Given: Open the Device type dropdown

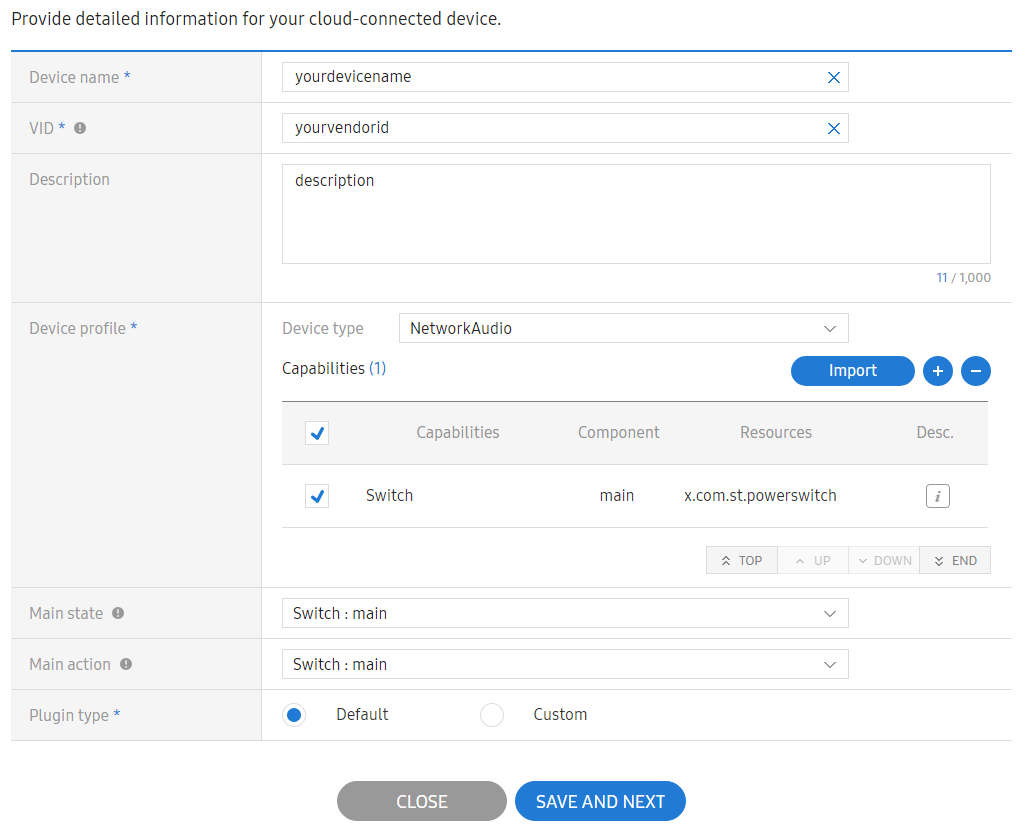Looking at the screenshot, I should 622,328.
